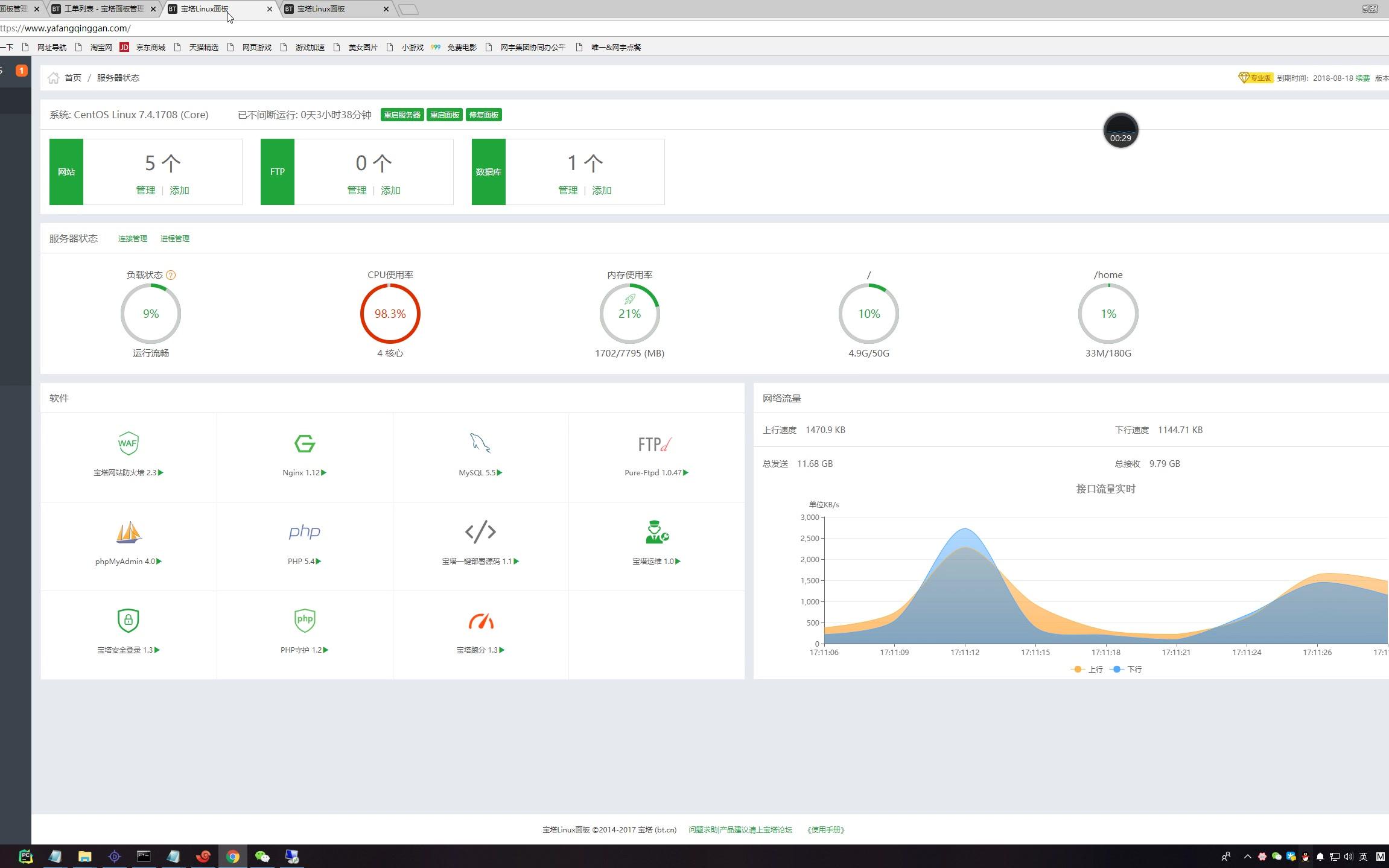Open the PHP守护 shield icon
This screenshot has width=1389, height=868.
pos(305,620)
